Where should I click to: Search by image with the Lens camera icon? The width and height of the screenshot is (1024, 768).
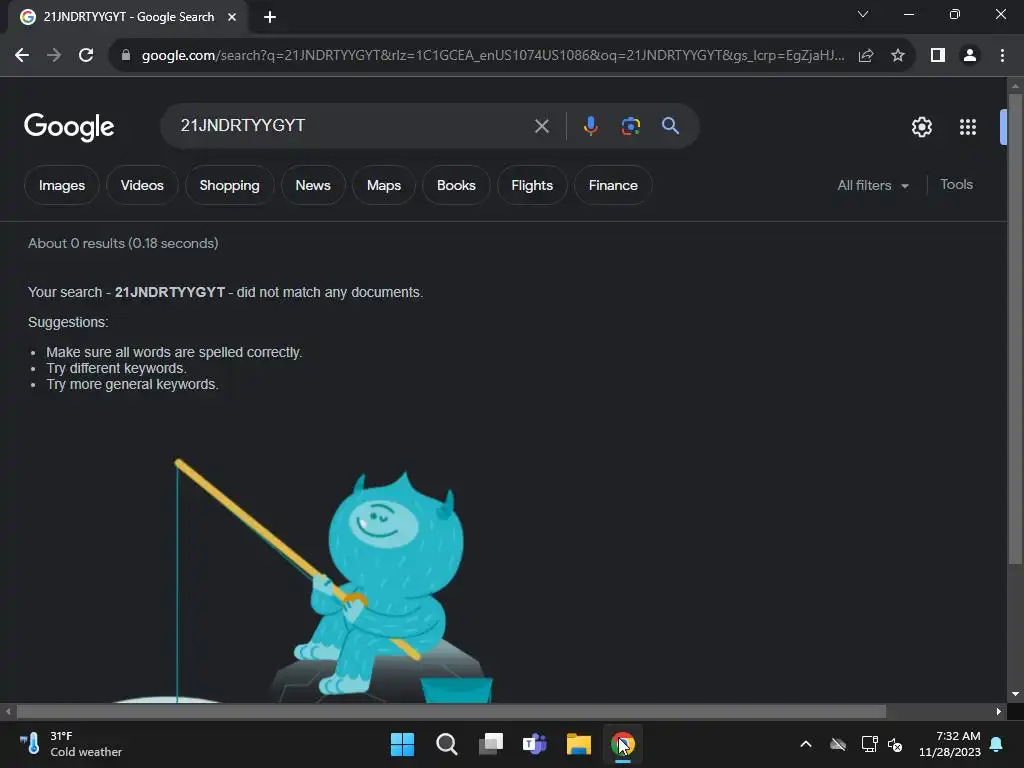click(x=630, y=126)
